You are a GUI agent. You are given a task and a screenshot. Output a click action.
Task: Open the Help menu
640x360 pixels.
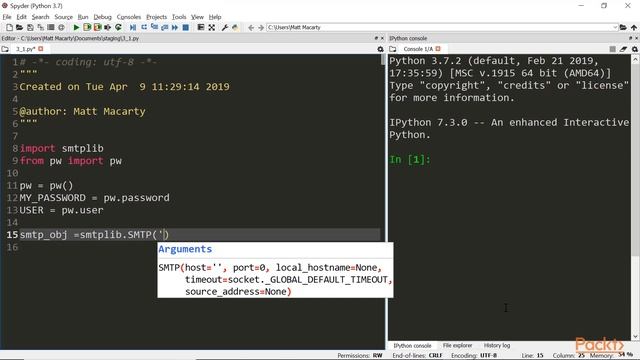click(215, 17)
